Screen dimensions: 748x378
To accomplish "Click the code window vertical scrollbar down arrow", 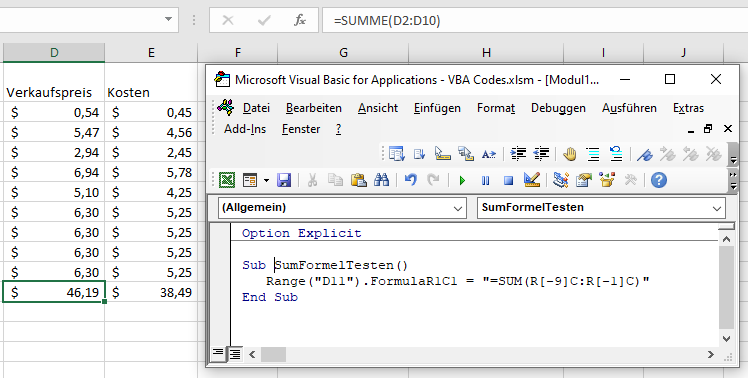I will pos(727,338).
